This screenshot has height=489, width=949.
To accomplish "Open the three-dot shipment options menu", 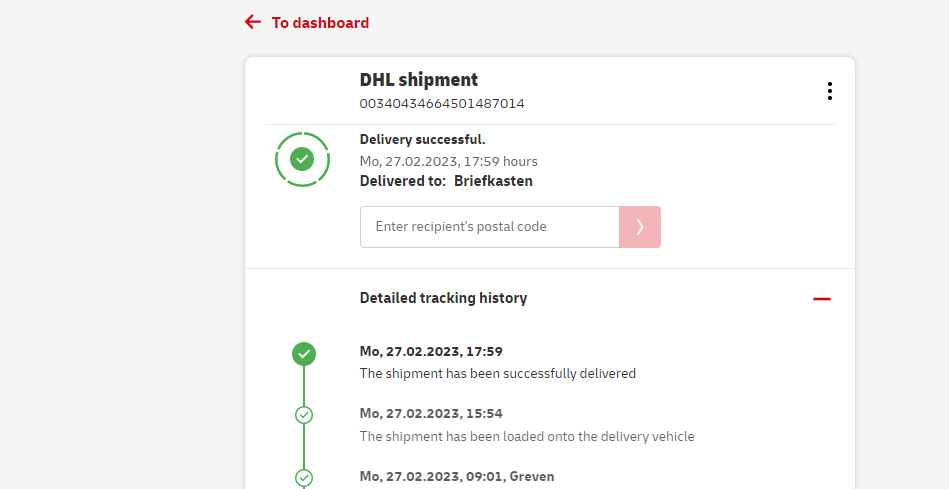I will click(829, 91).
